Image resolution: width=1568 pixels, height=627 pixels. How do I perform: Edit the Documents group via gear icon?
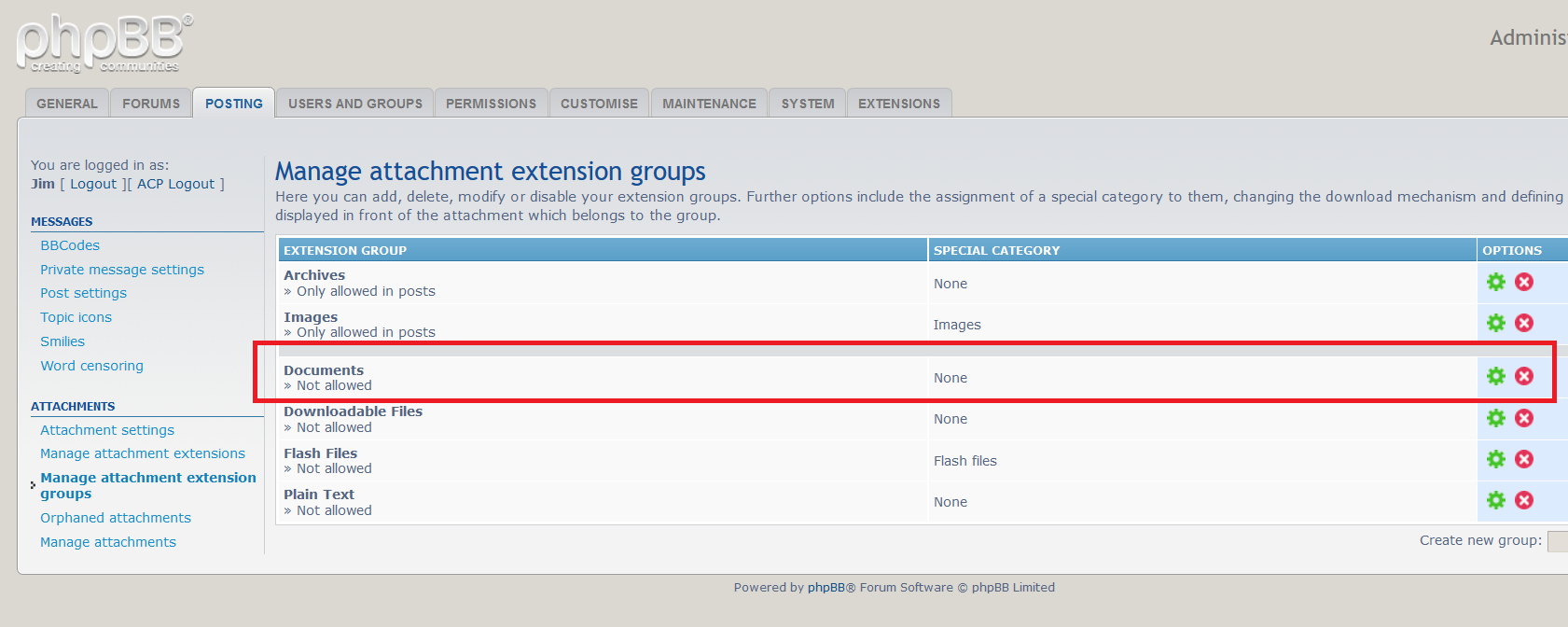coord(1495,376)
